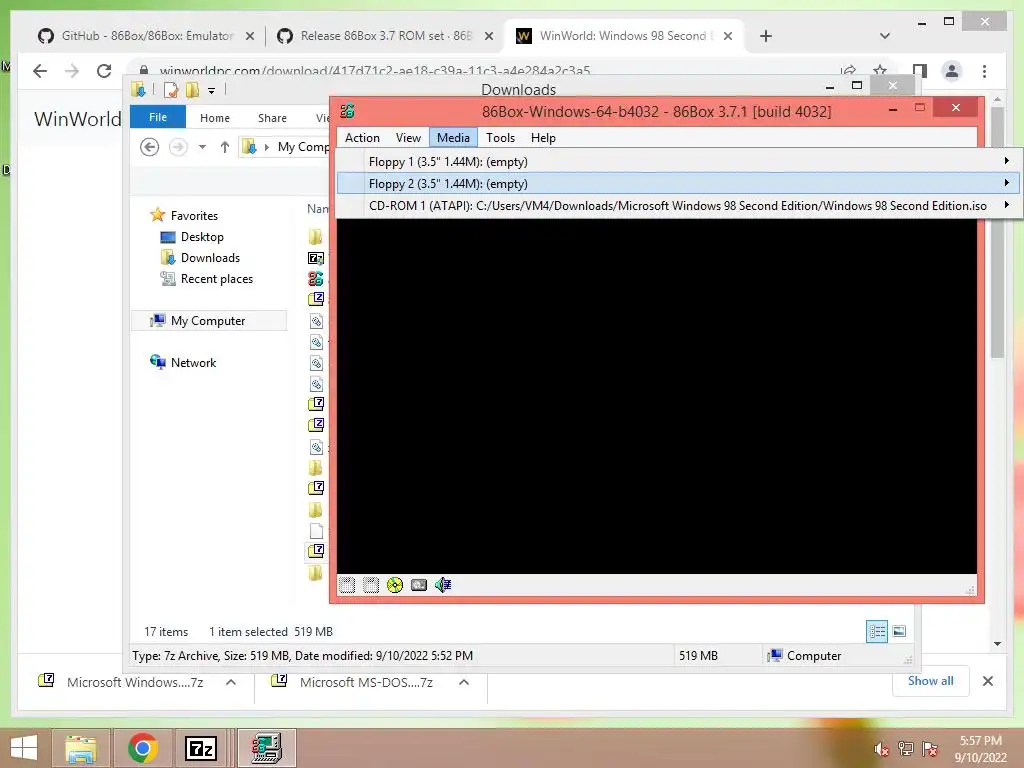Screen dimensions: 1024x768
Task: Open the Tools menu in 86Box
Action: [500, 138]
